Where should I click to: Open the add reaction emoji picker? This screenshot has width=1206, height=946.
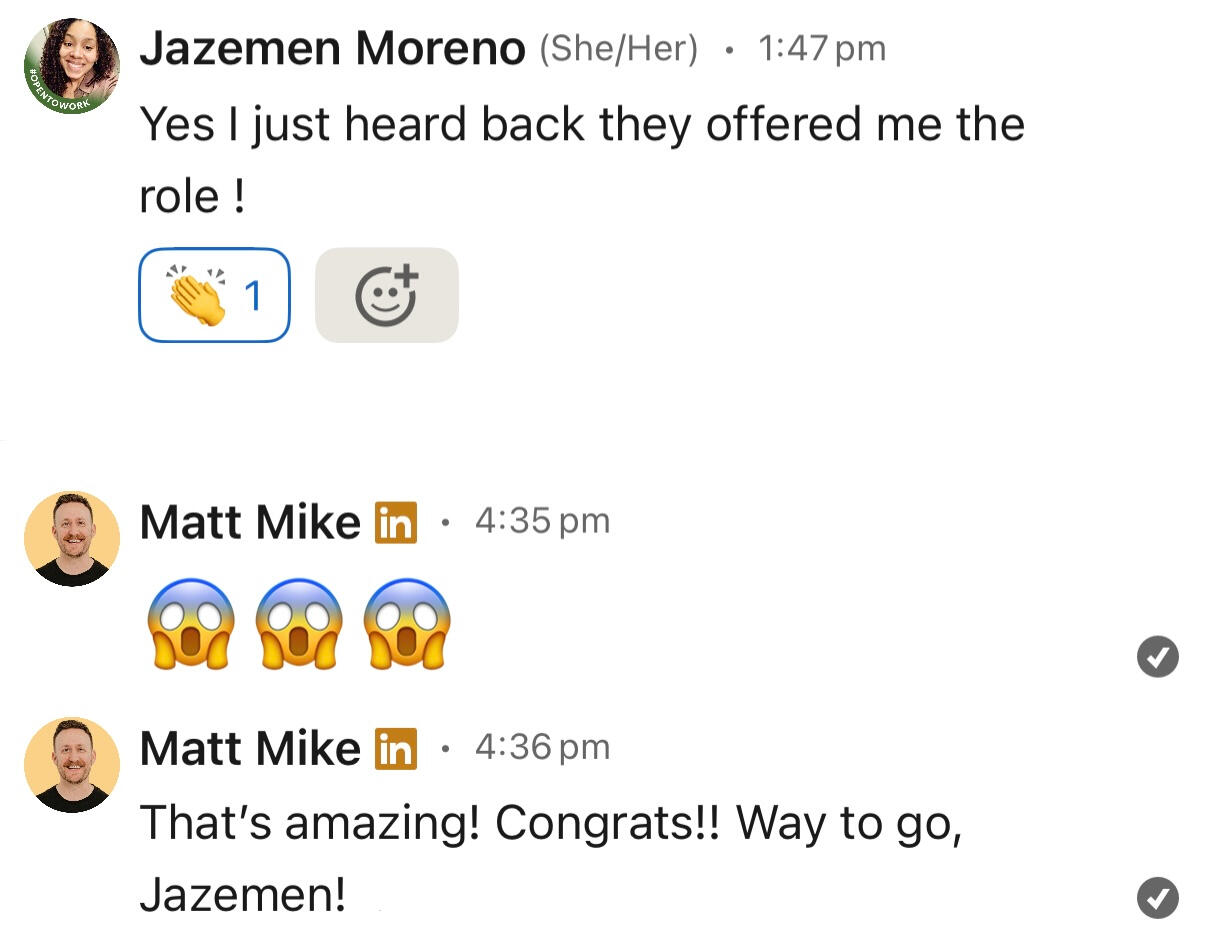pyautogui.click(x=386, y=295)
